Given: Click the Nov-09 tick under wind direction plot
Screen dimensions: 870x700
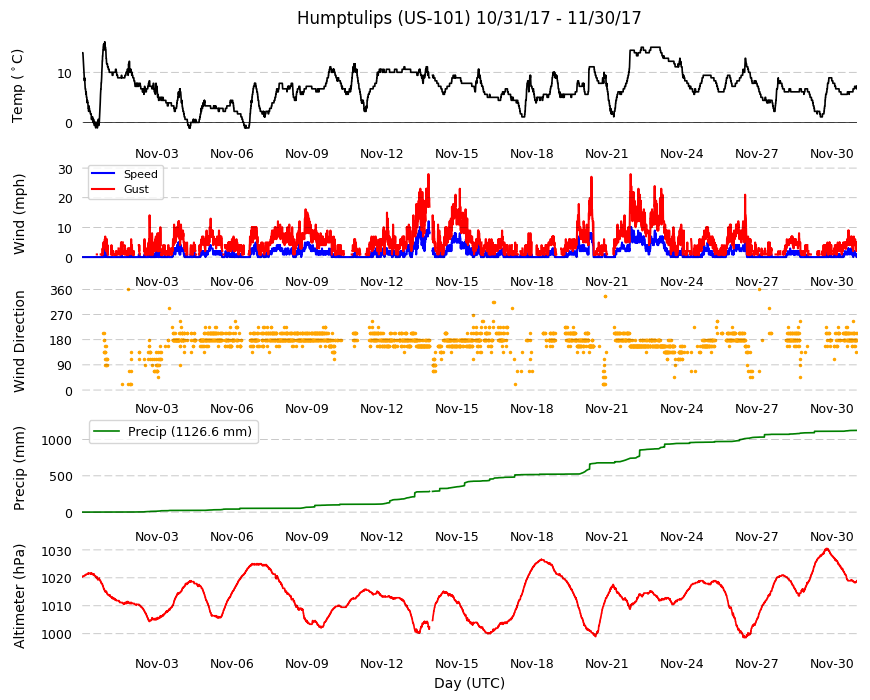Looking at the screenshot, I should tap(307, 409).
